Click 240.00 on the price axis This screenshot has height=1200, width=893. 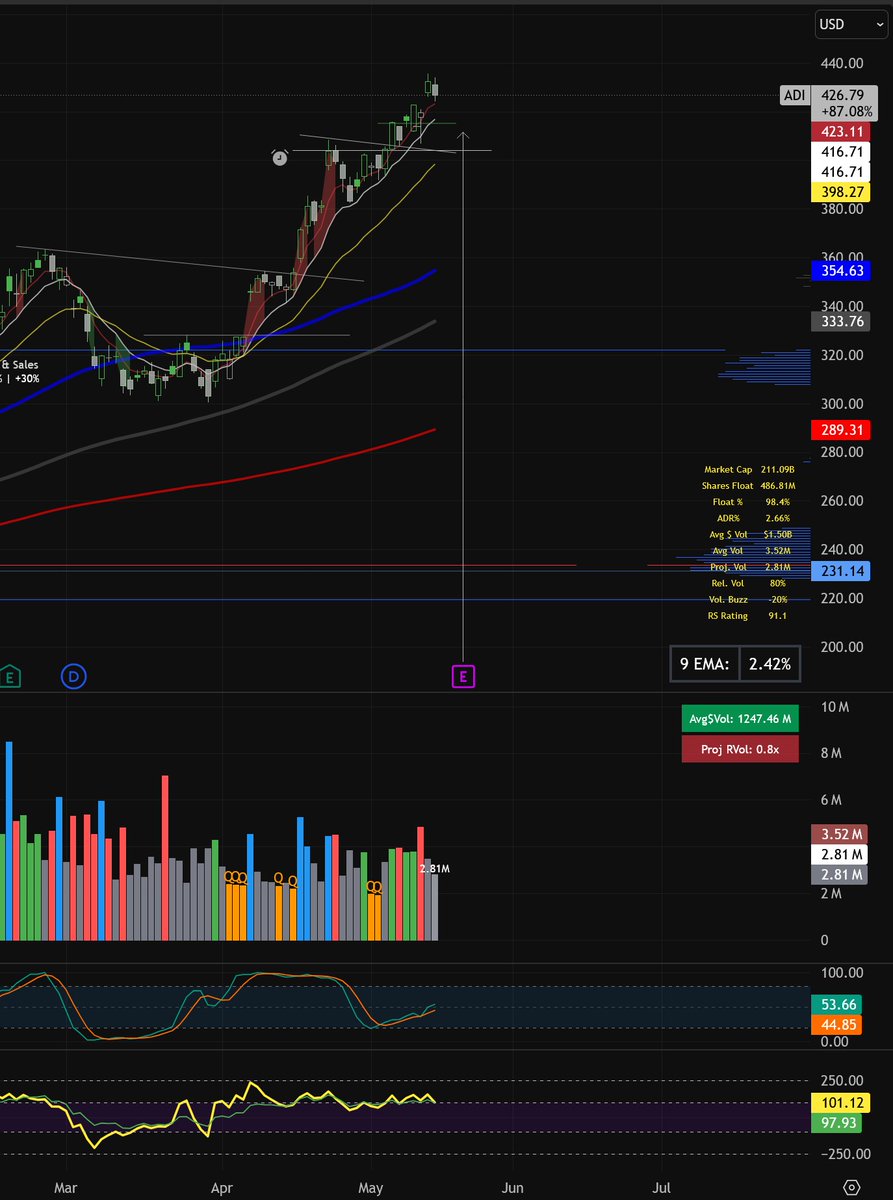pyautogui.click(x=842, y=550)
